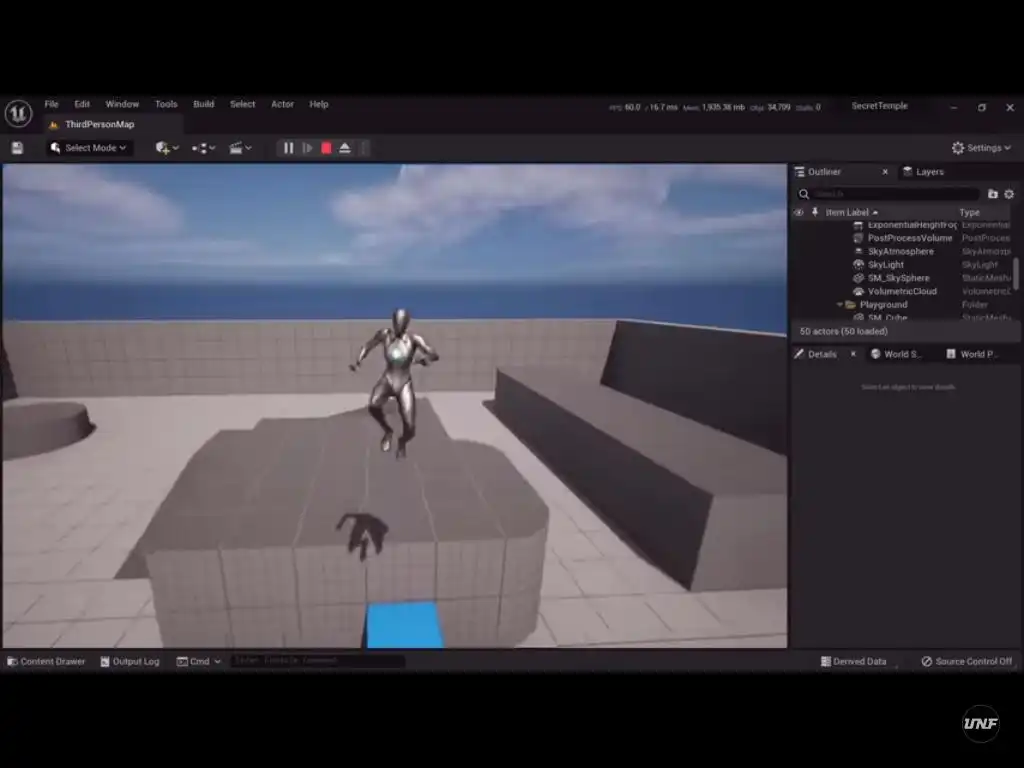Select VolumetricCloud in the Outliner
This screenshot has height=768, width=1024.
(x=902, y=291)
